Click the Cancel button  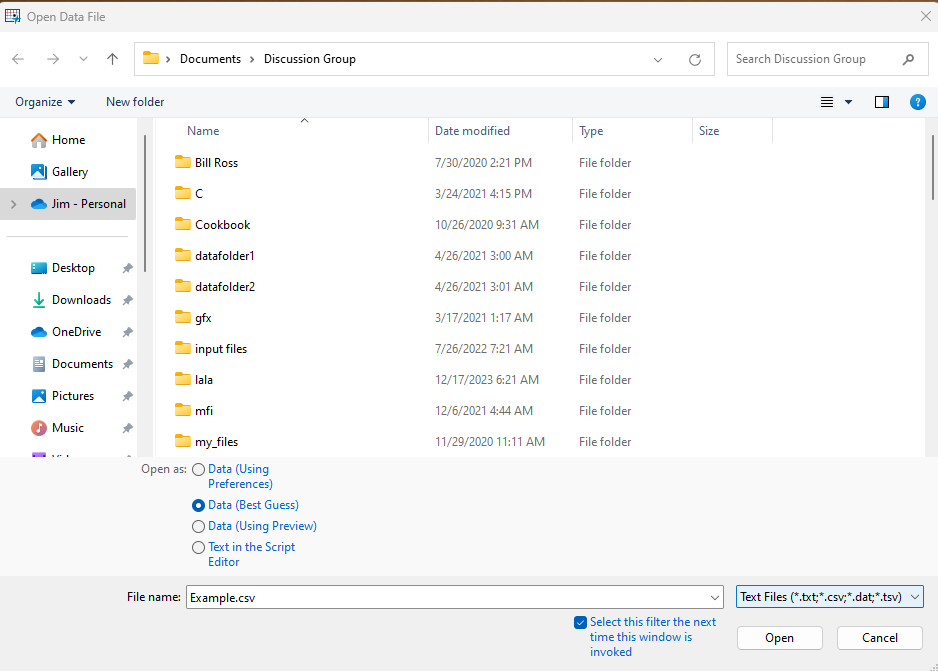tap(879, 638)
